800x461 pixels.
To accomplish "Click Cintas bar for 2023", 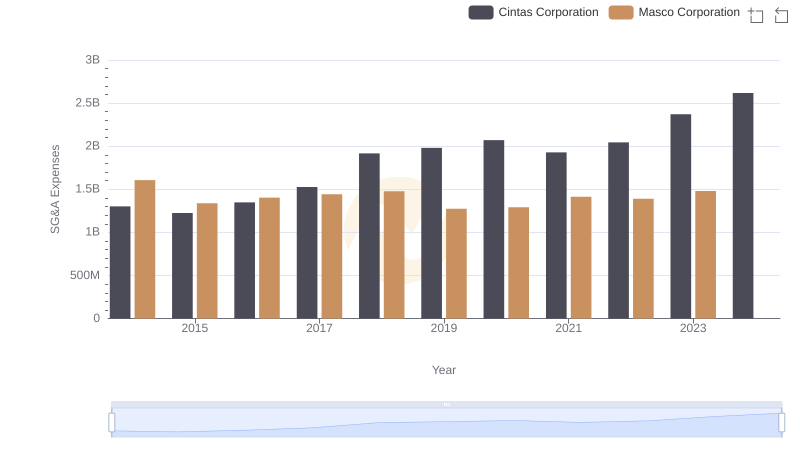I will [681, 216].
